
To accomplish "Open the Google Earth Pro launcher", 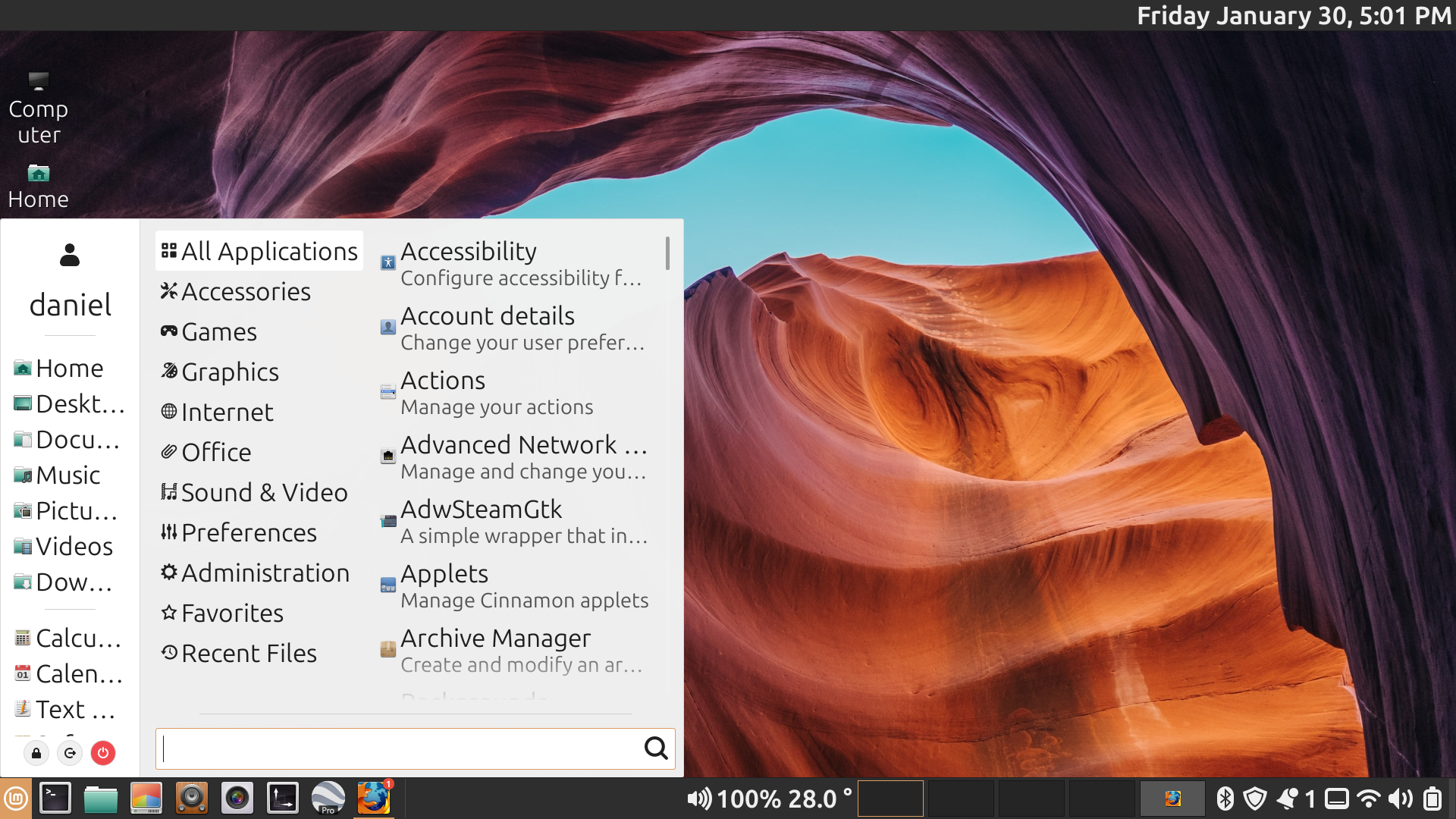I will [328, 799].
